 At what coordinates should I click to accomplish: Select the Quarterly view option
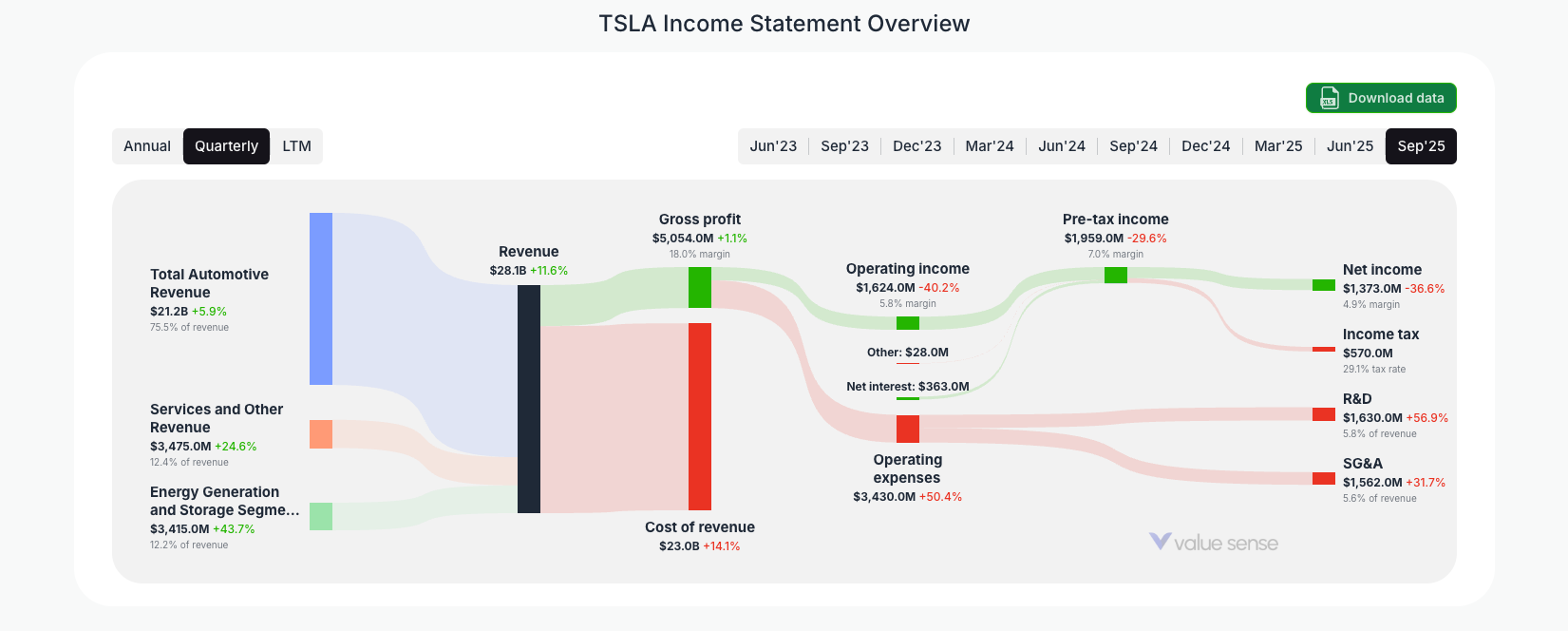(226, 145)
